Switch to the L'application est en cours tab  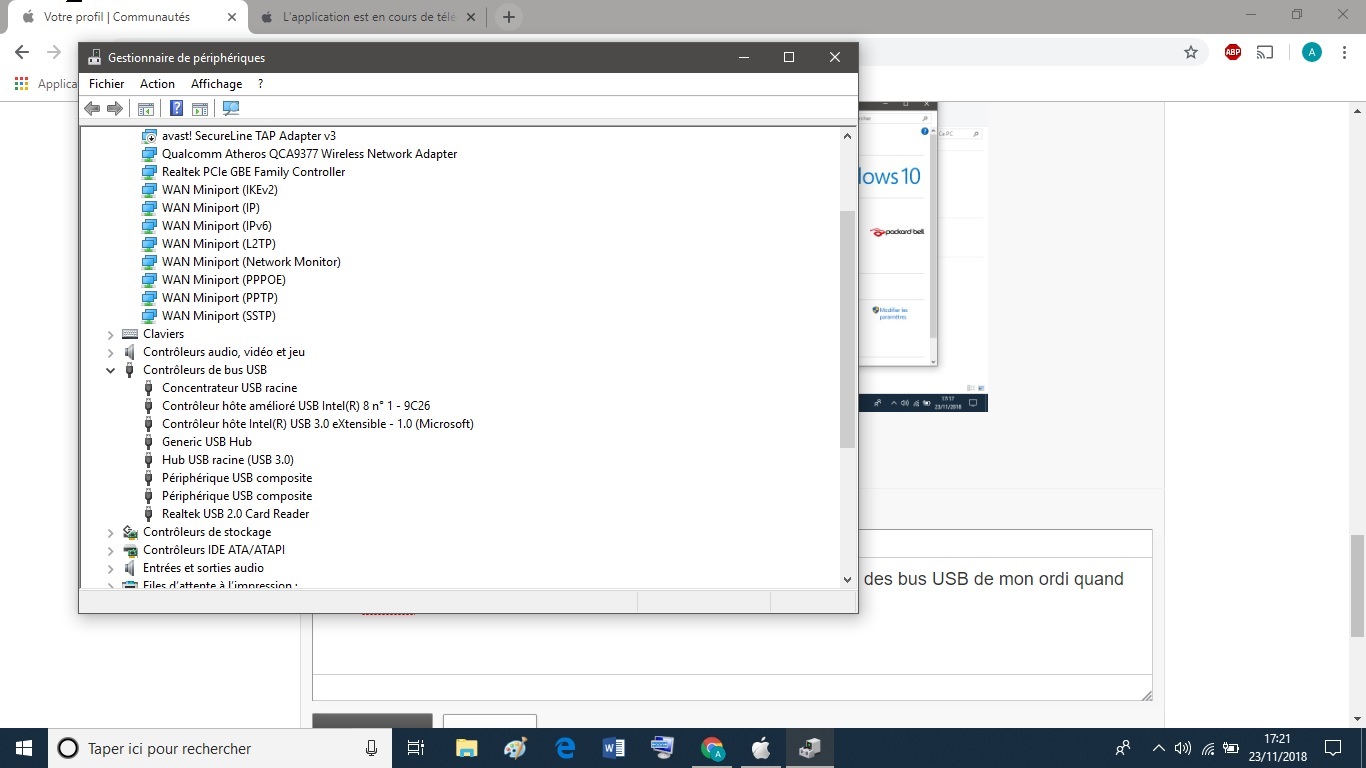pos(370,17)
